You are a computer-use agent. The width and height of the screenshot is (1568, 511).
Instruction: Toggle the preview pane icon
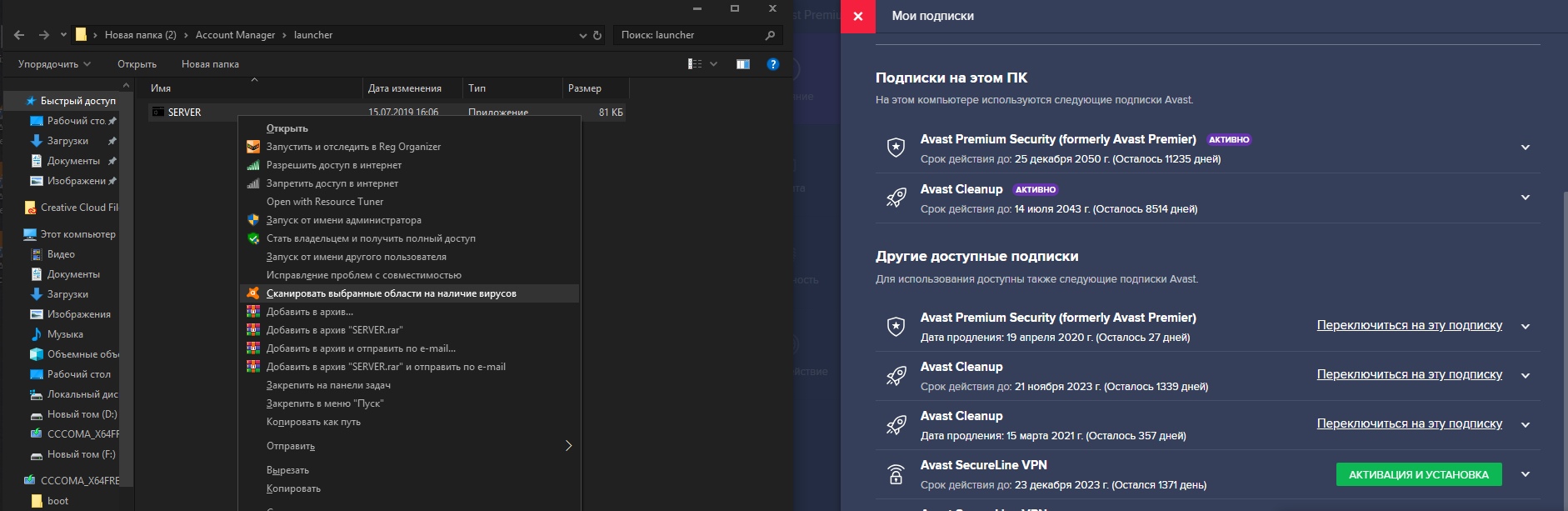743,64
